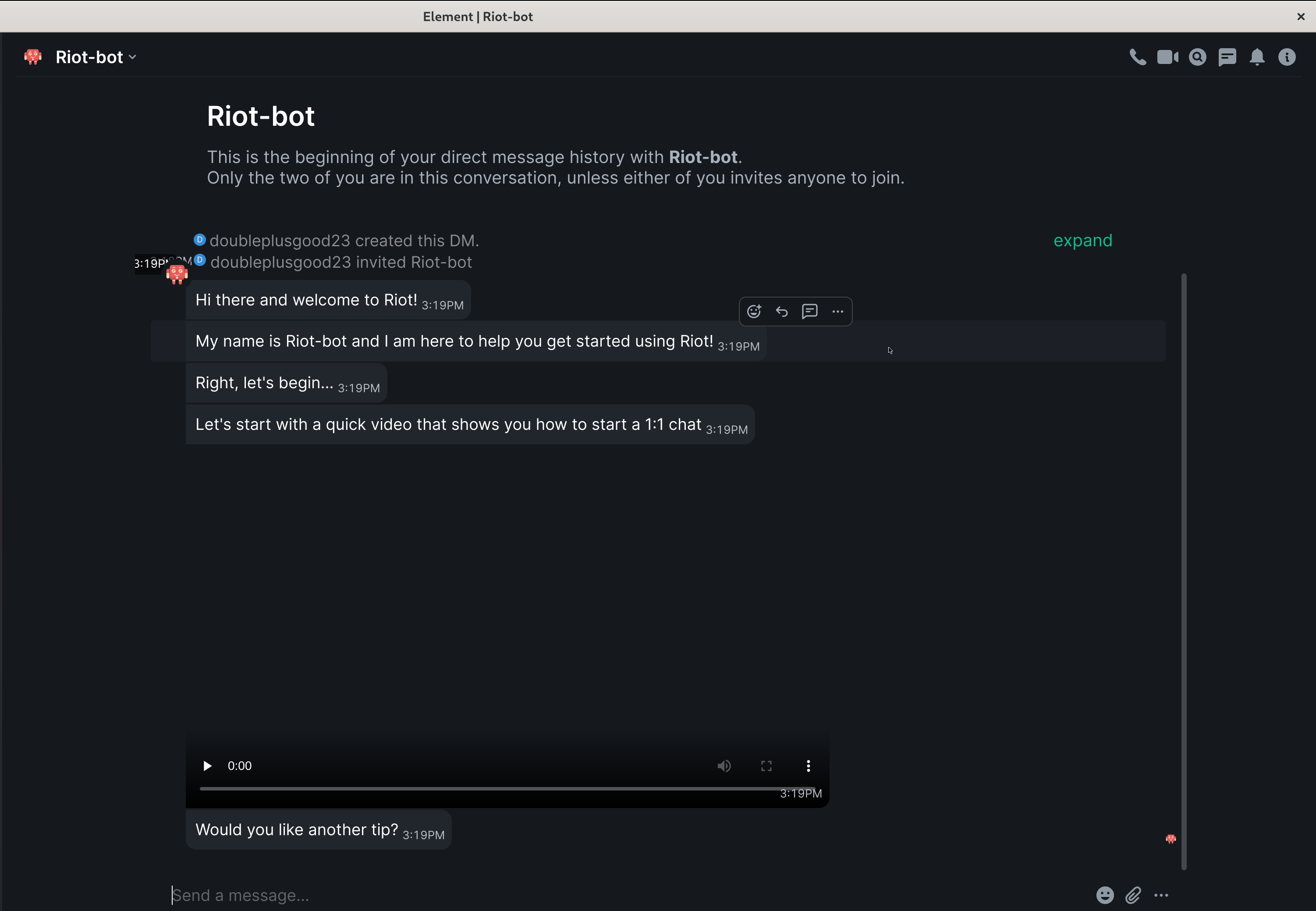Viewport: 1316px width, 911px height.
Task: Open video player more options menu
Action: [x=808, y=766]
